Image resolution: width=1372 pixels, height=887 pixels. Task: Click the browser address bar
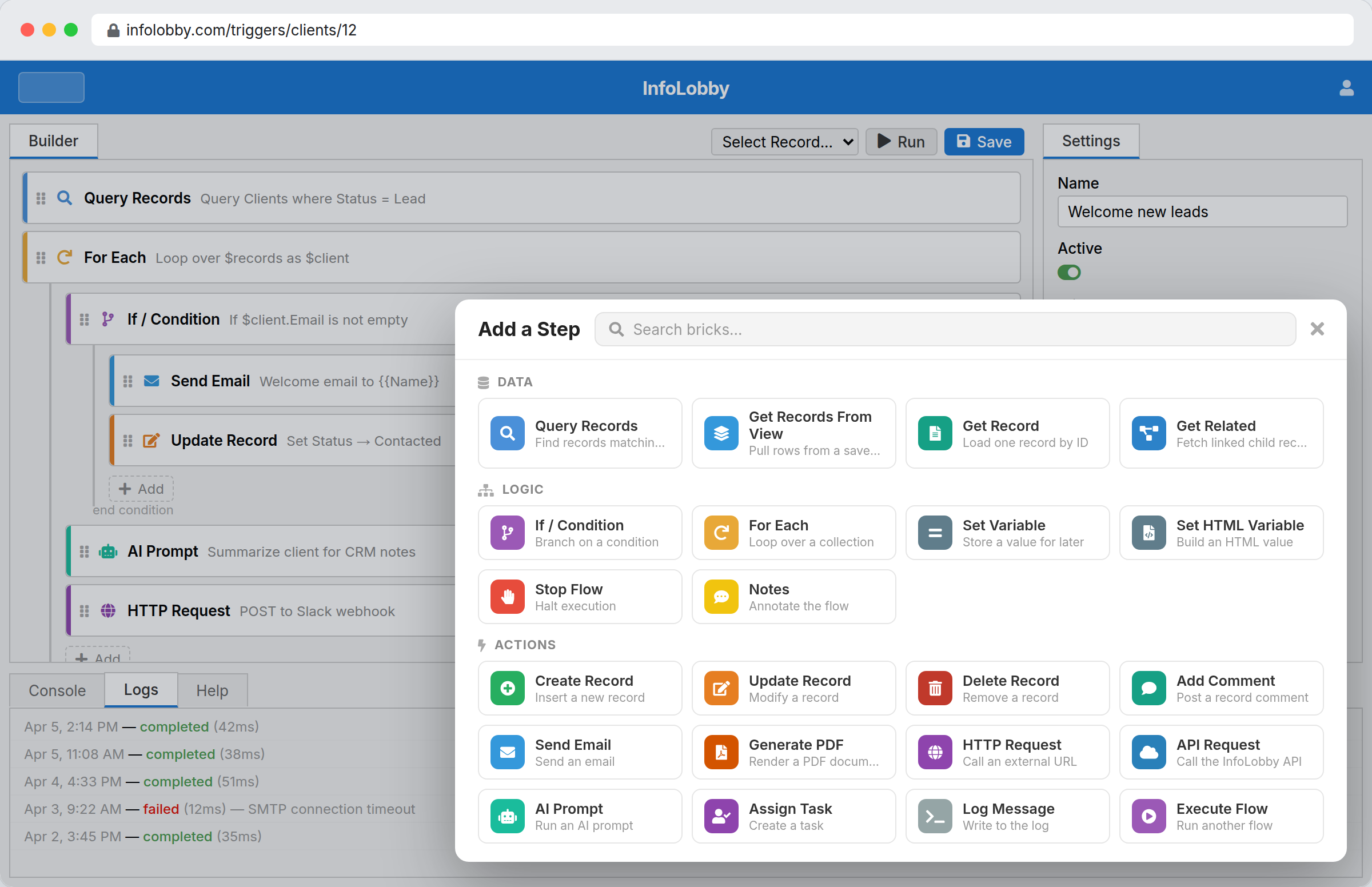[722, 30]
